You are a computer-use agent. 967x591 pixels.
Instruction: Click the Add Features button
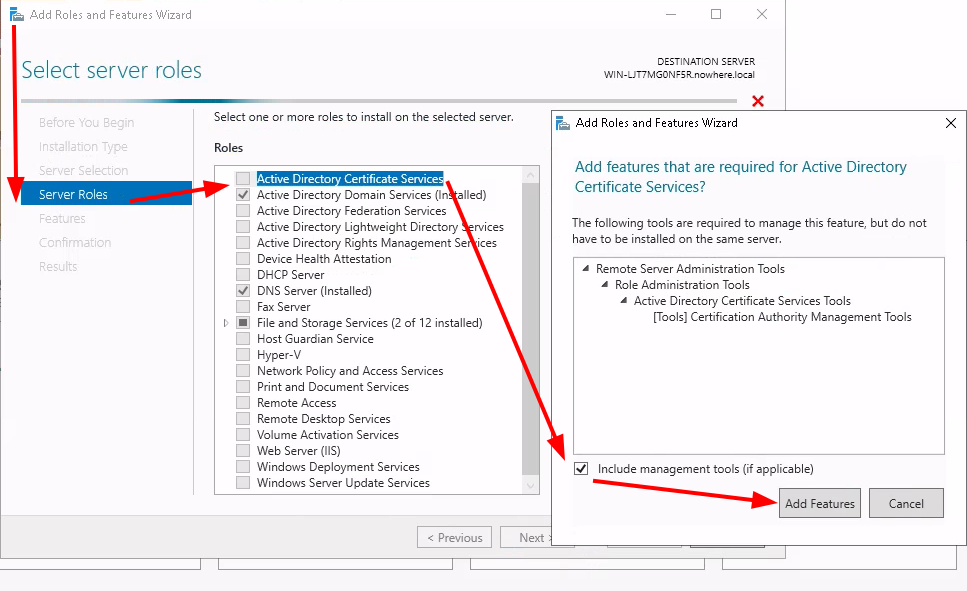(x=820, y=503)
